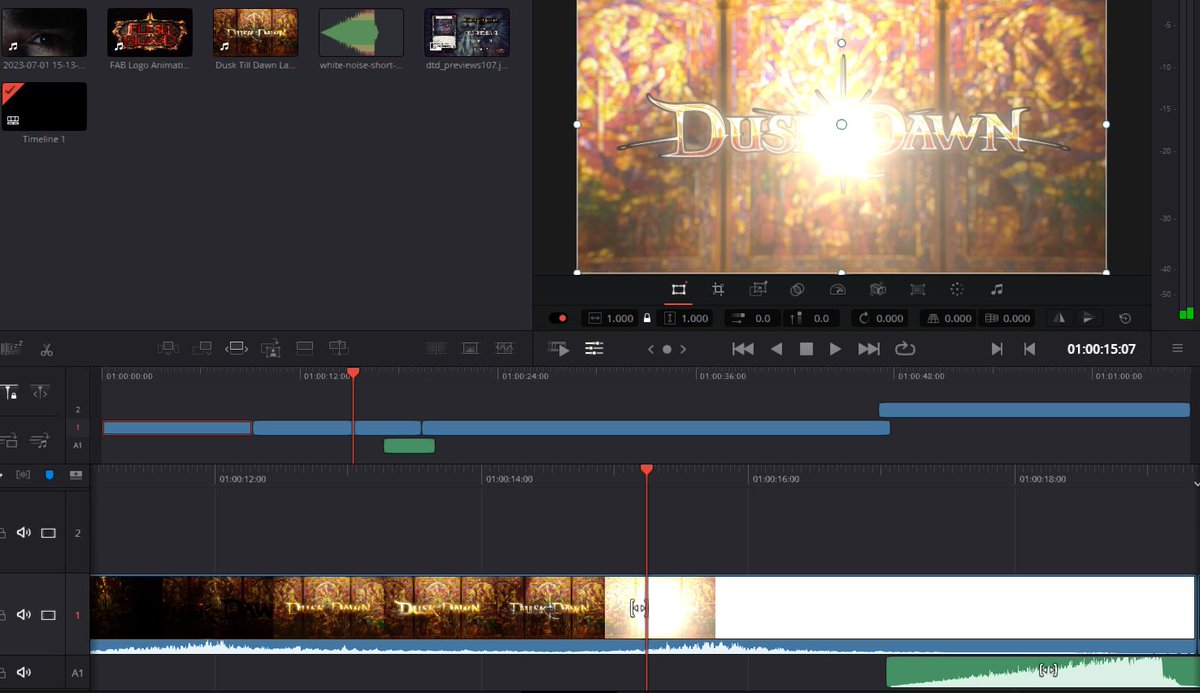Select the 2023-07-01 15-13-... clip thumbnail
Screen dimensions: 1200x693
[x=44, y=32]
